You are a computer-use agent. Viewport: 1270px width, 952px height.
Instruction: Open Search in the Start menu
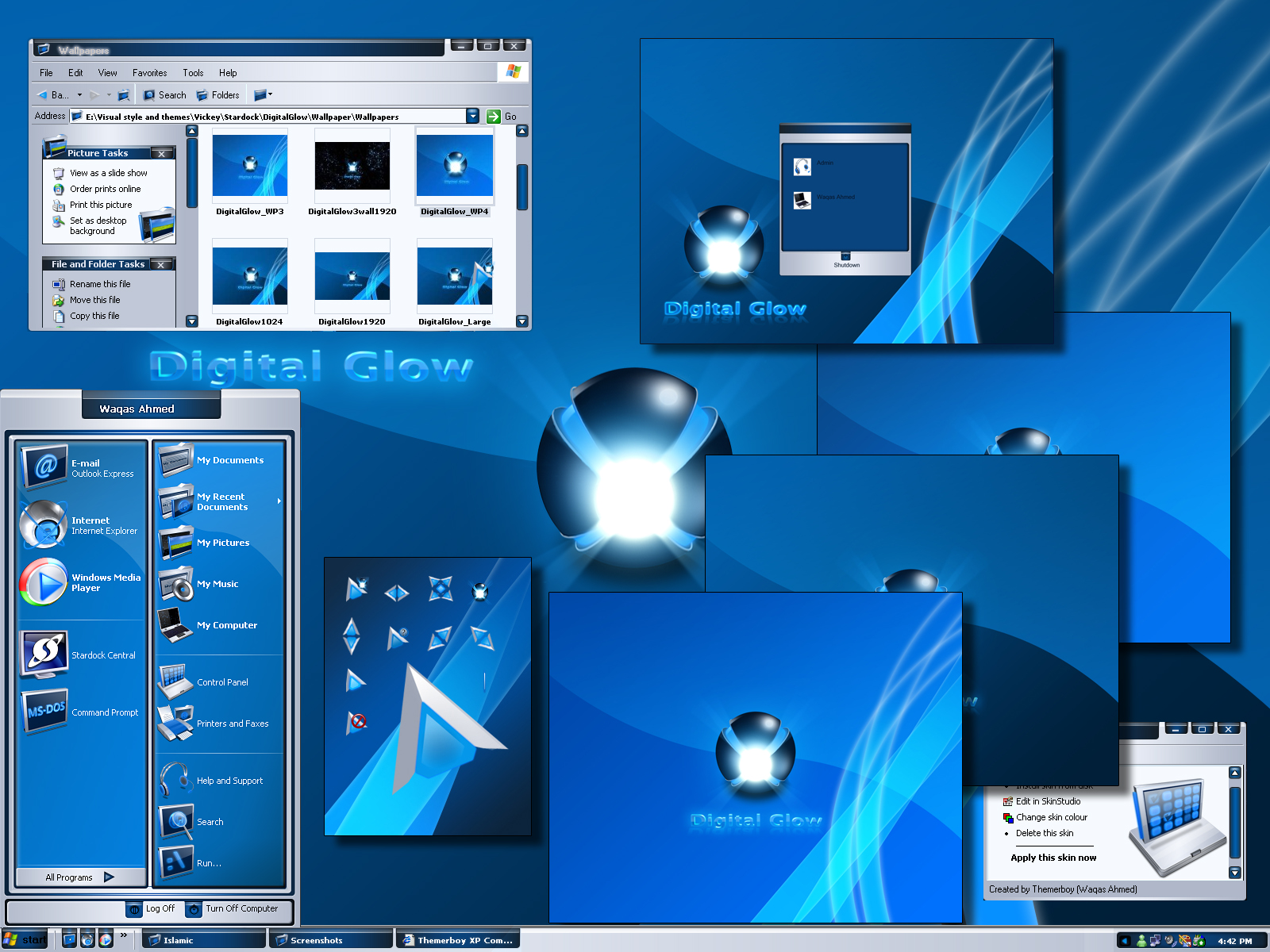219,822
